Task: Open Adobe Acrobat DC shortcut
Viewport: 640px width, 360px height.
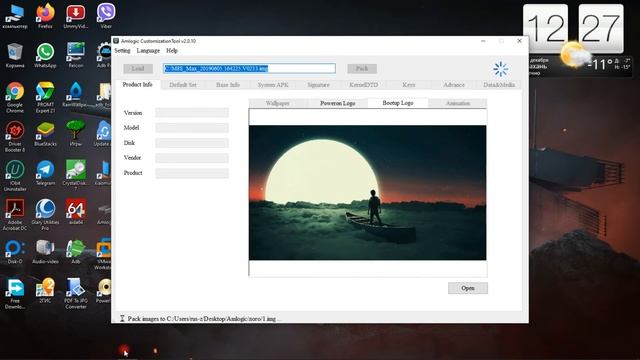Action: click(15, 215)
